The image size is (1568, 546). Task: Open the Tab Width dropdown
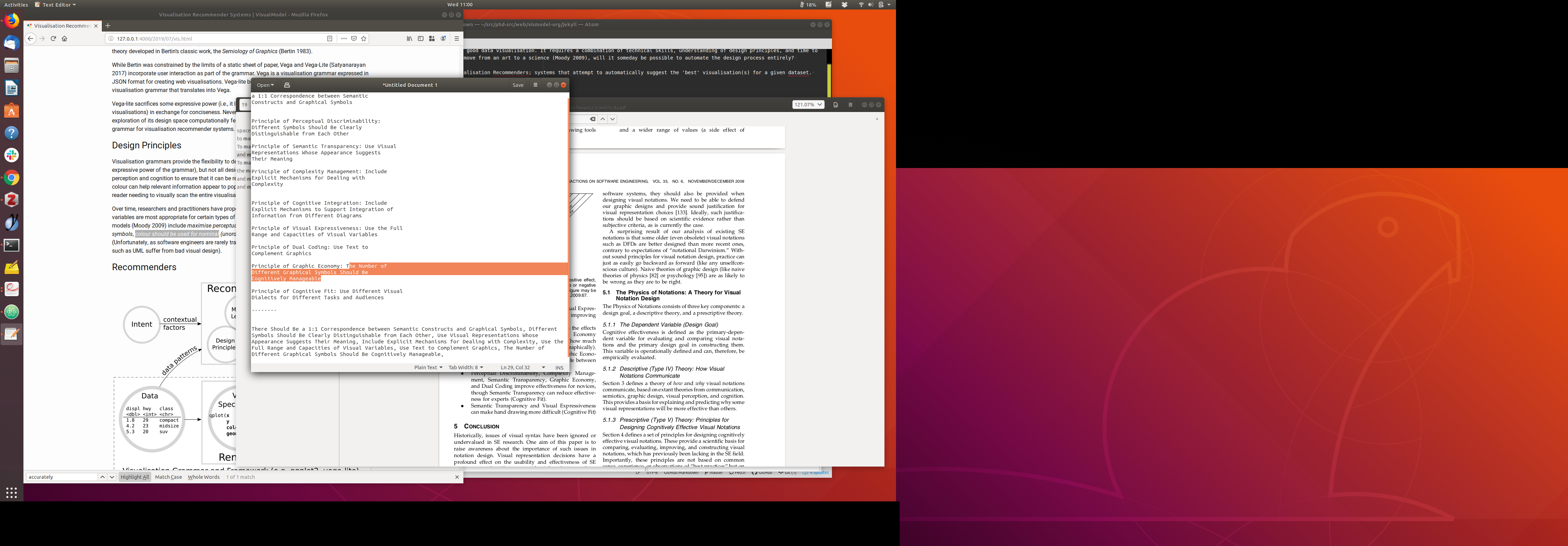point(465,367)
